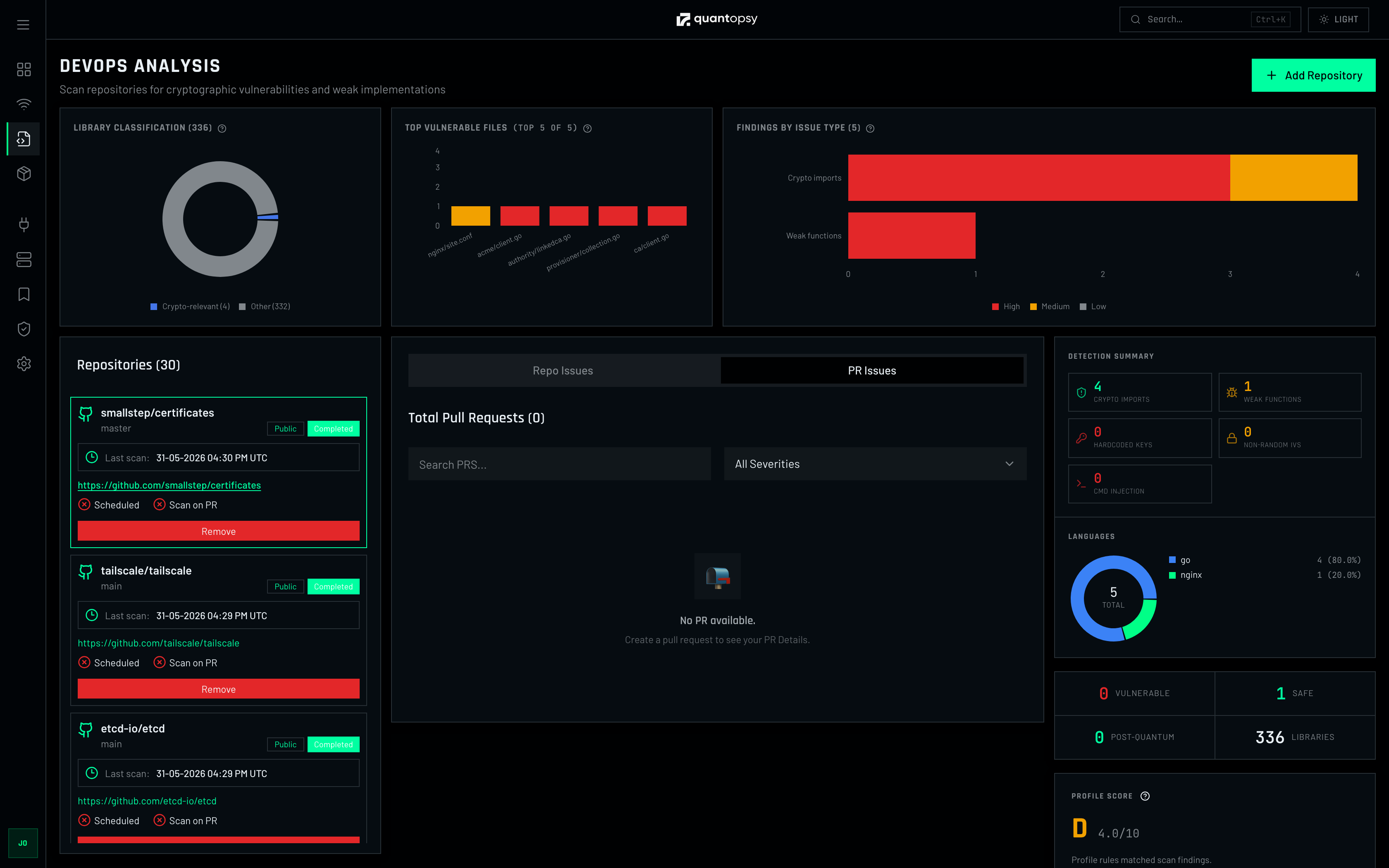Remove the tailscale/tailscale repository
Image resolution: width=1389 pixels, height=868 pixels.
coord(219,689)
